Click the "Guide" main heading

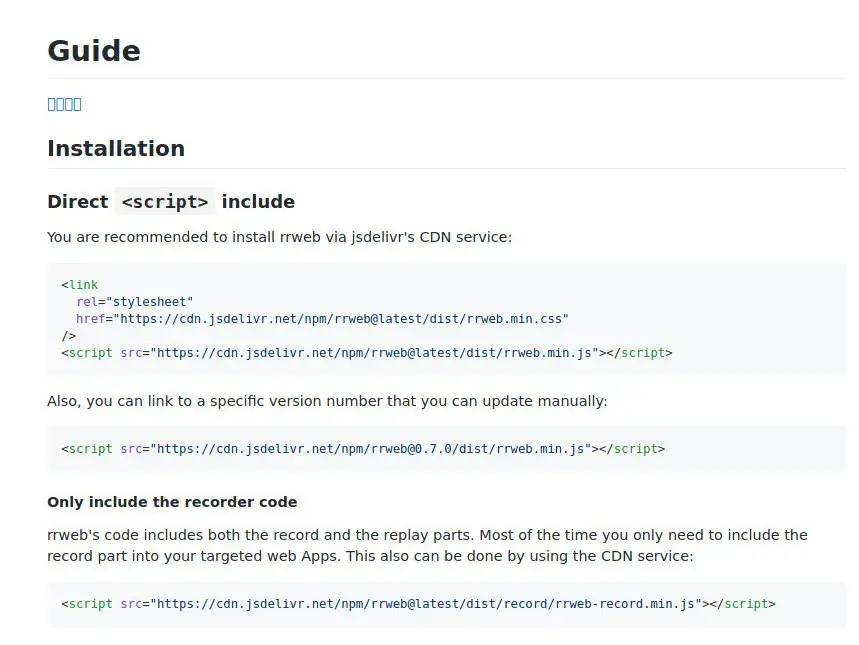[94, 51]
